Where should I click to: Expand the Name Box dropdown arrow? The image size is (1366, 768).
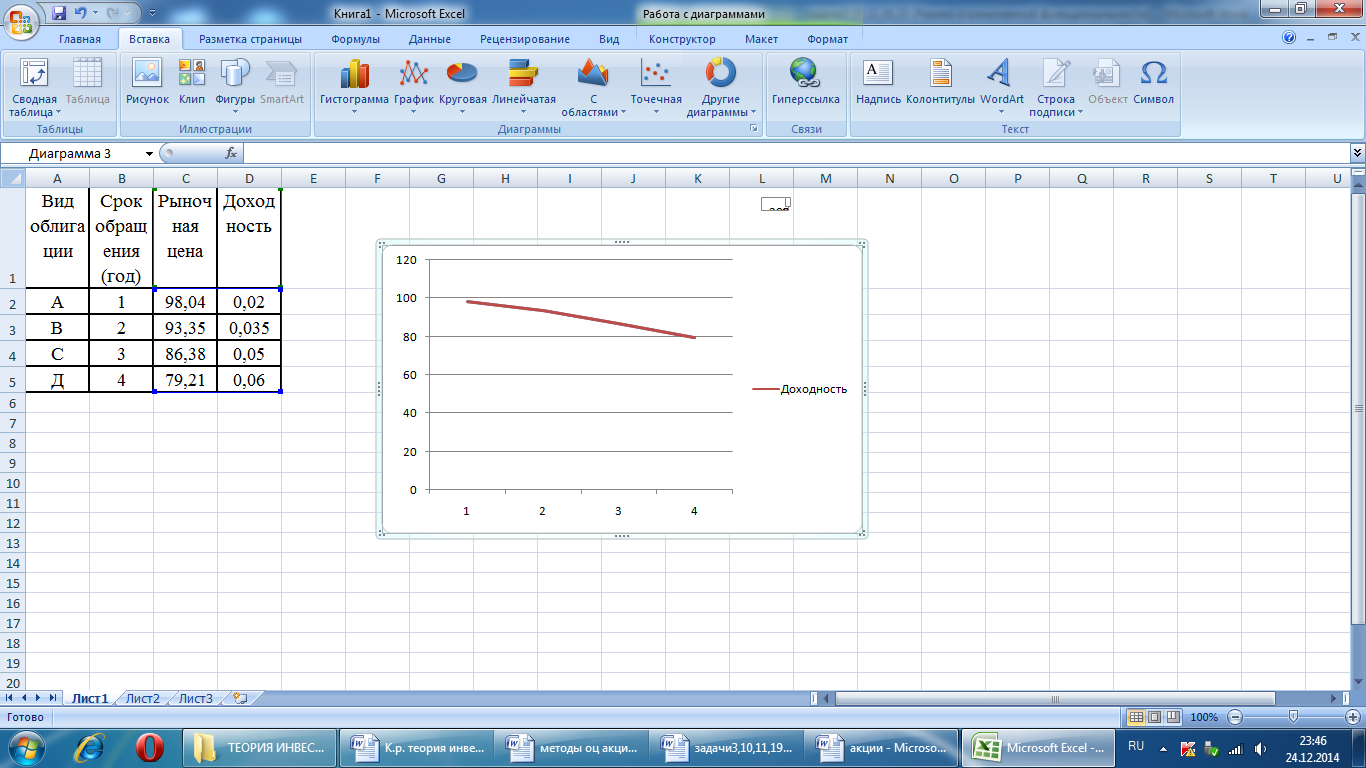(150, 153)
